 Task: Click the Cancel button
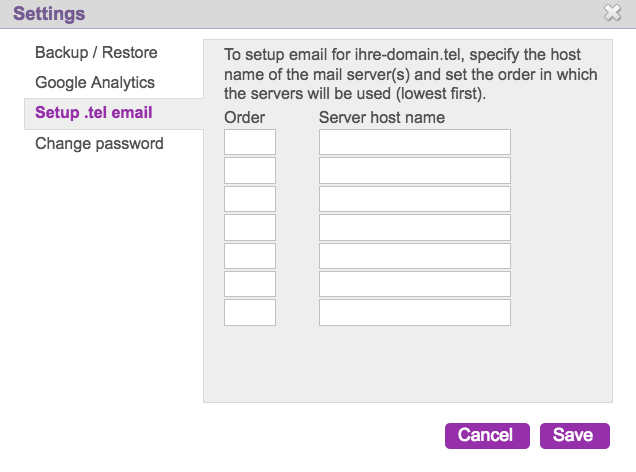tap(485, 435)
